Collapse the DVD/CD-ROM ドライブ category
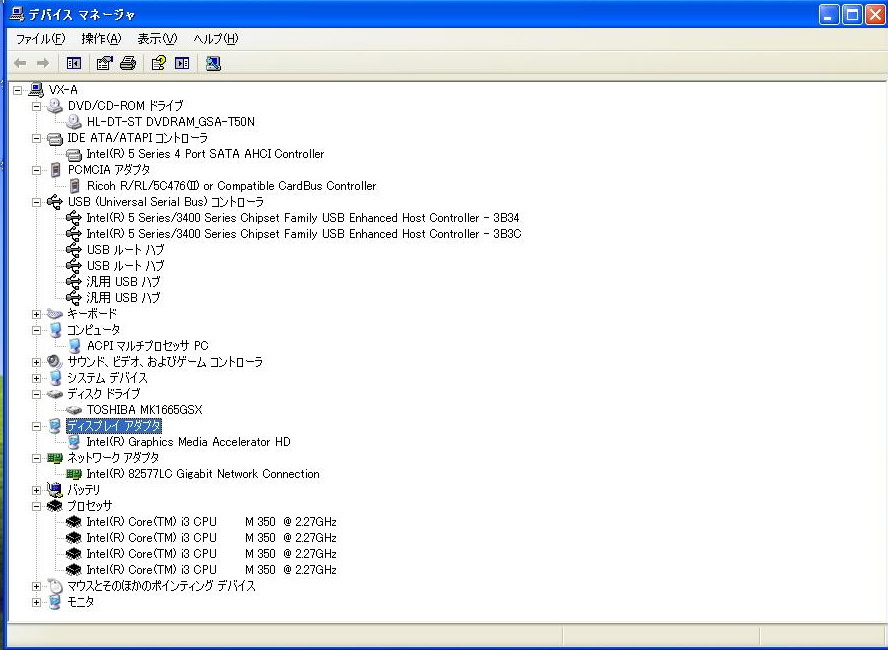888x650 pixels. point(37,106)
